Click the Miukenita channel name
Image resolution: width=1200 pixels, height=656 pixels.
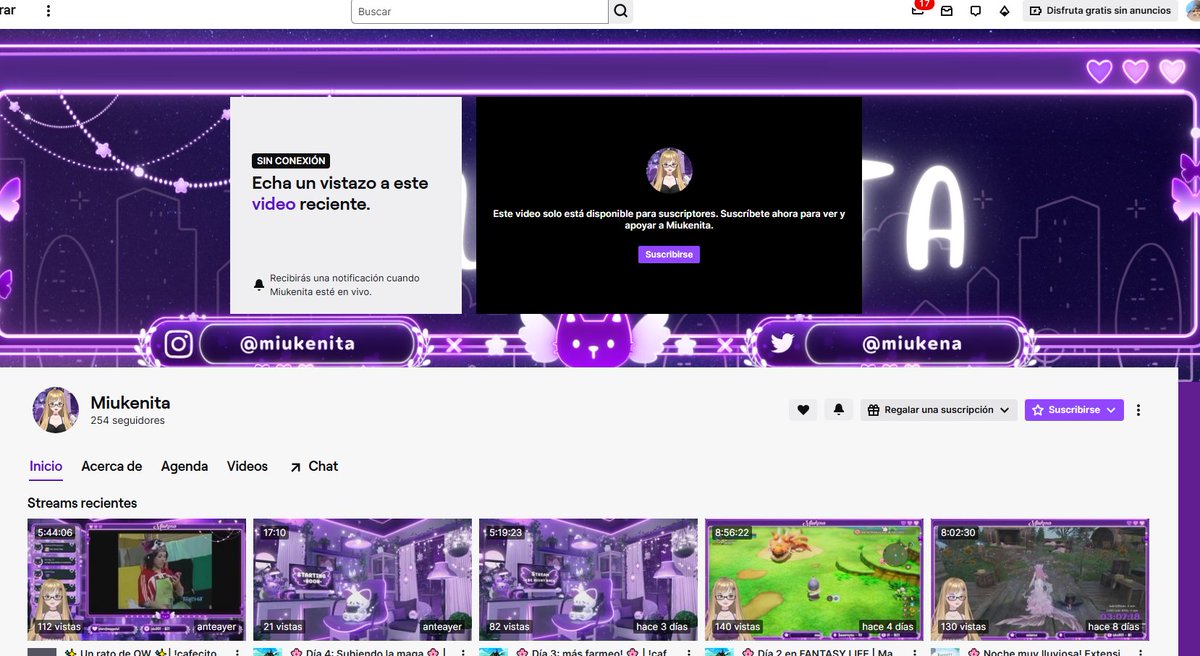pos(130,403)
